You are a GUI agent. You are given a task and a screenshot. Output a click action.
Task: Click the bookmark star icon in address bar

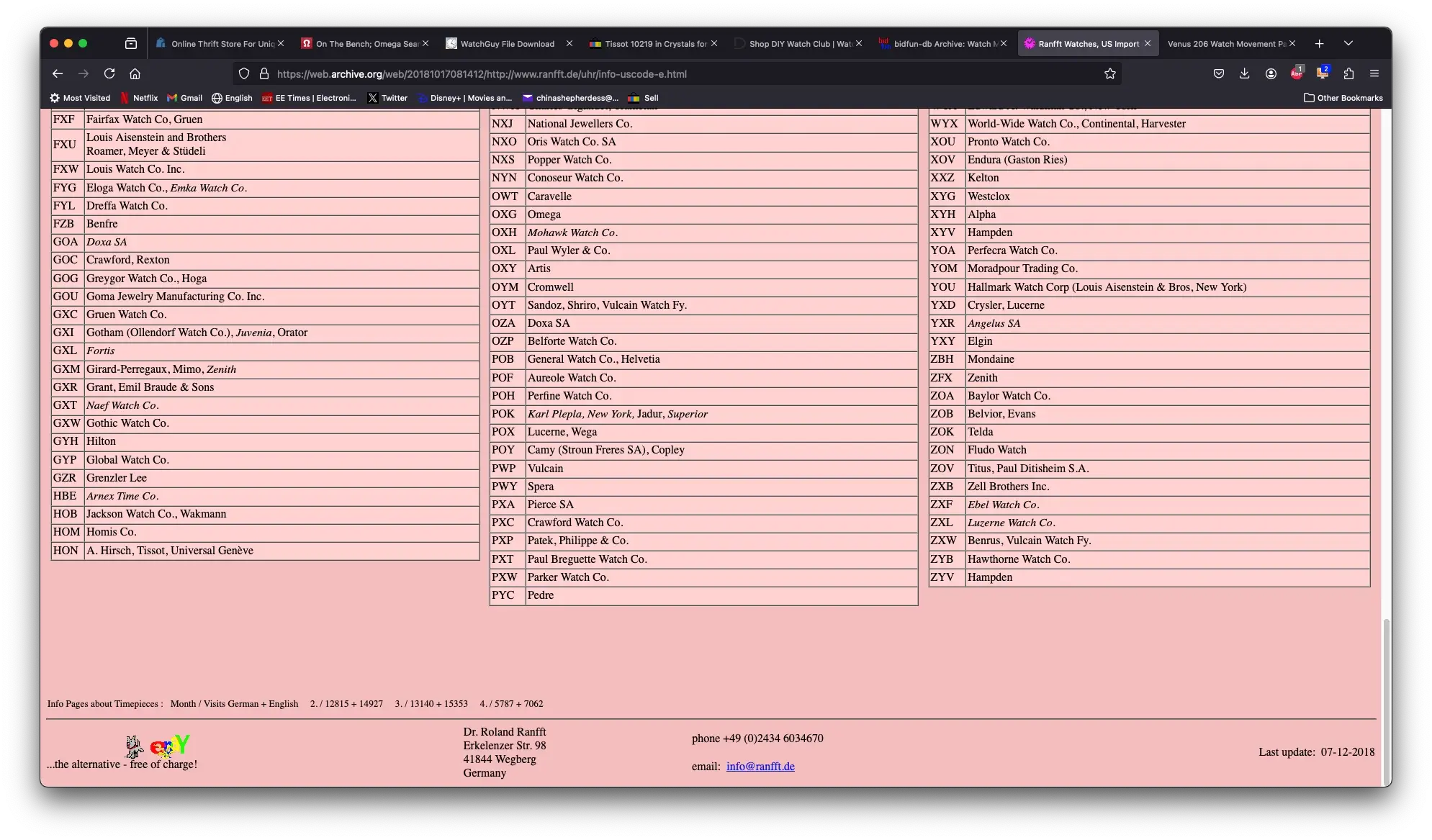[1108, 73]
